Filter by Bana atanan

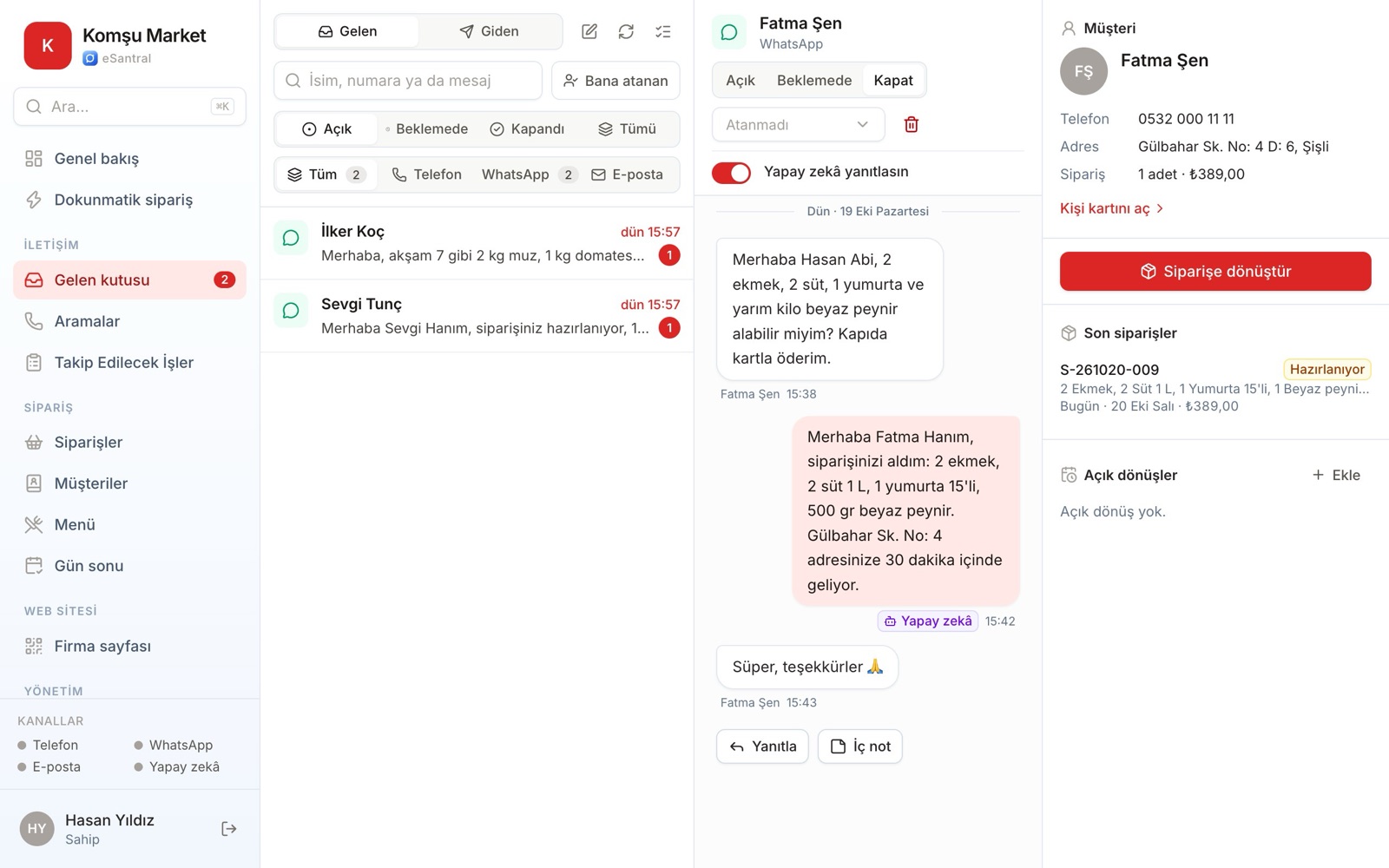point(616,81)
